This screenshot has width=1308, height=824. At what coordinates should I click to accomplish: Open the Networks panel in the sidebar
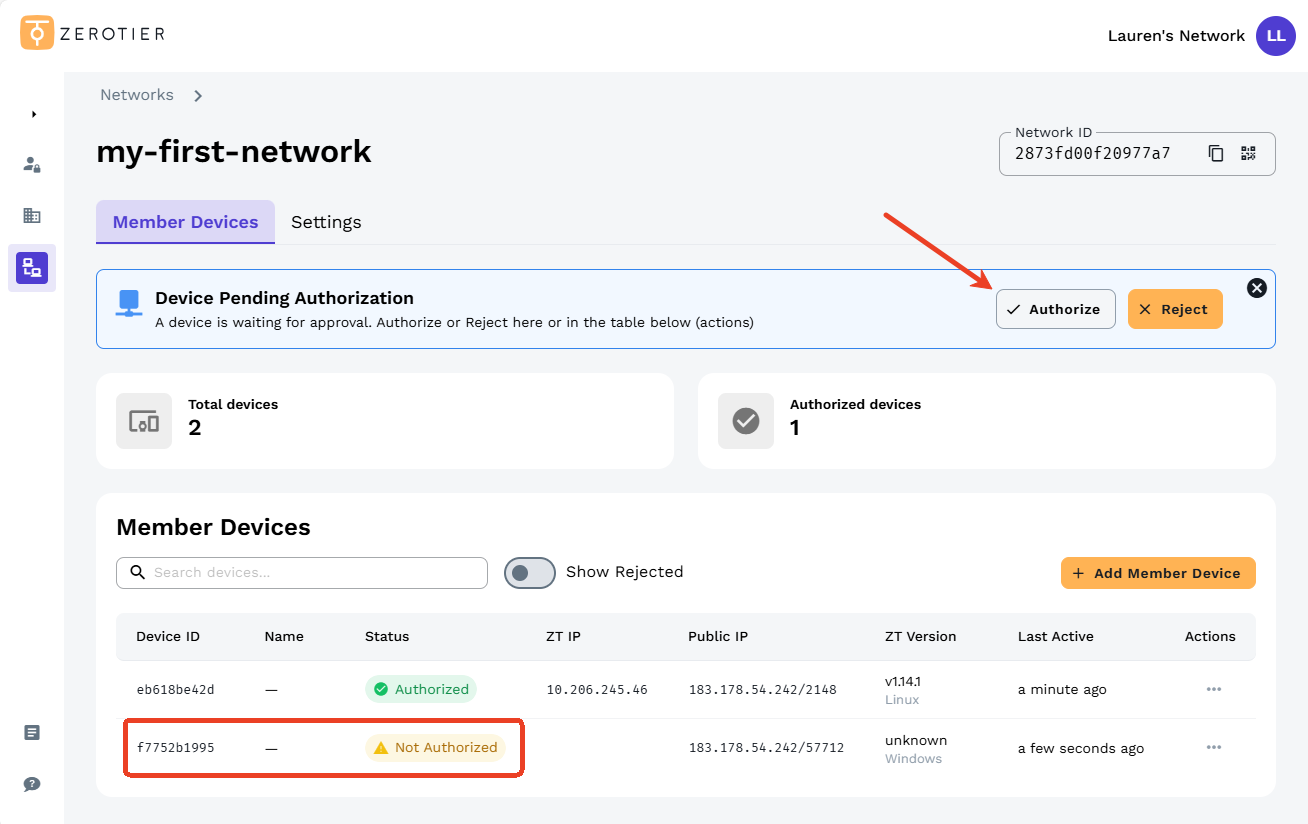[32, 268]
